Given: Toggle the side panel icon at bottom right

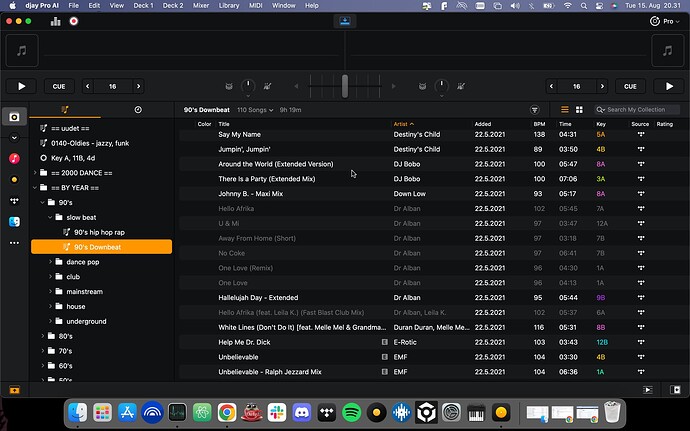Looking at the screenshot, I should [675, 390].
